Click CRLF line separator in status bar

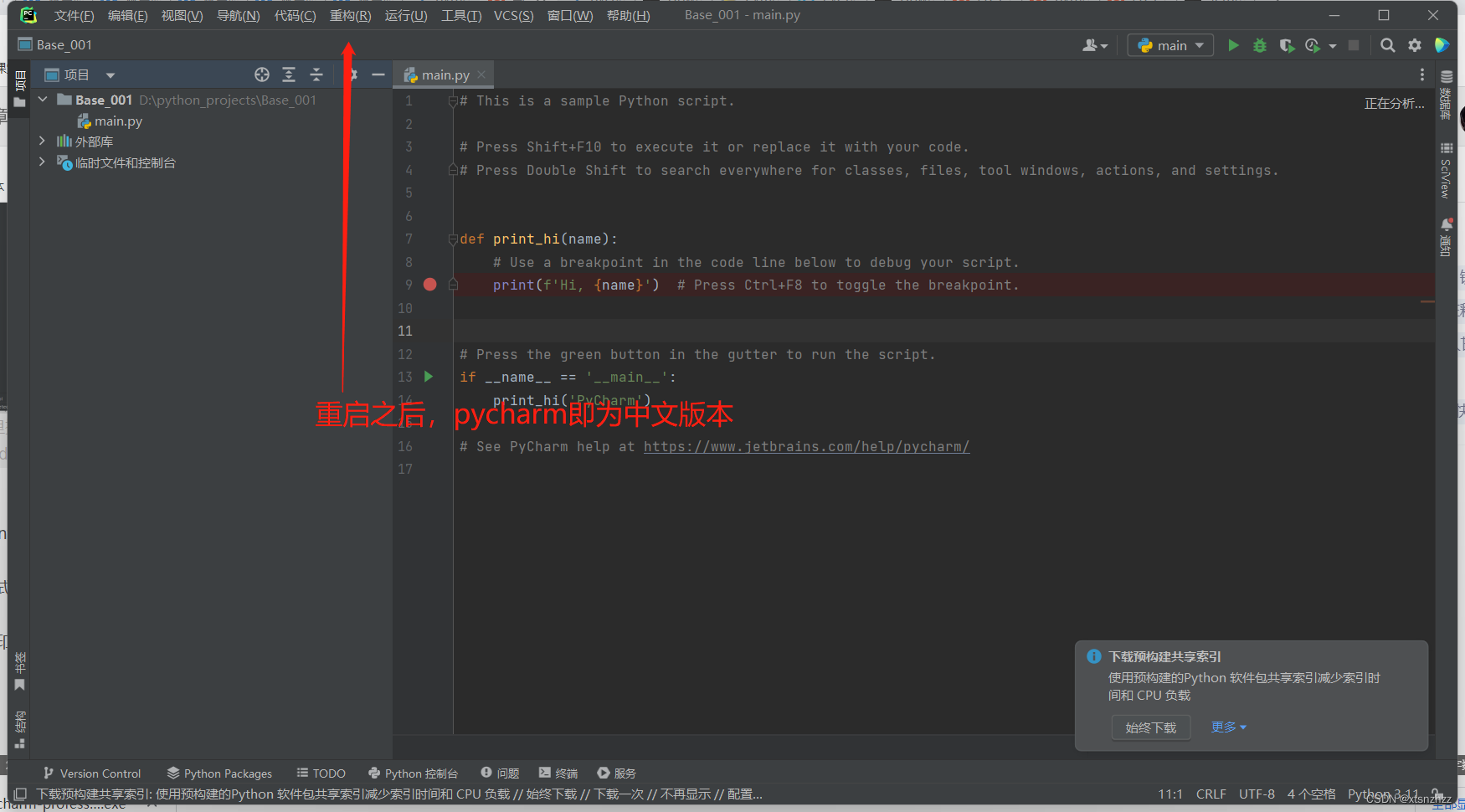(x=1211, y=794)
